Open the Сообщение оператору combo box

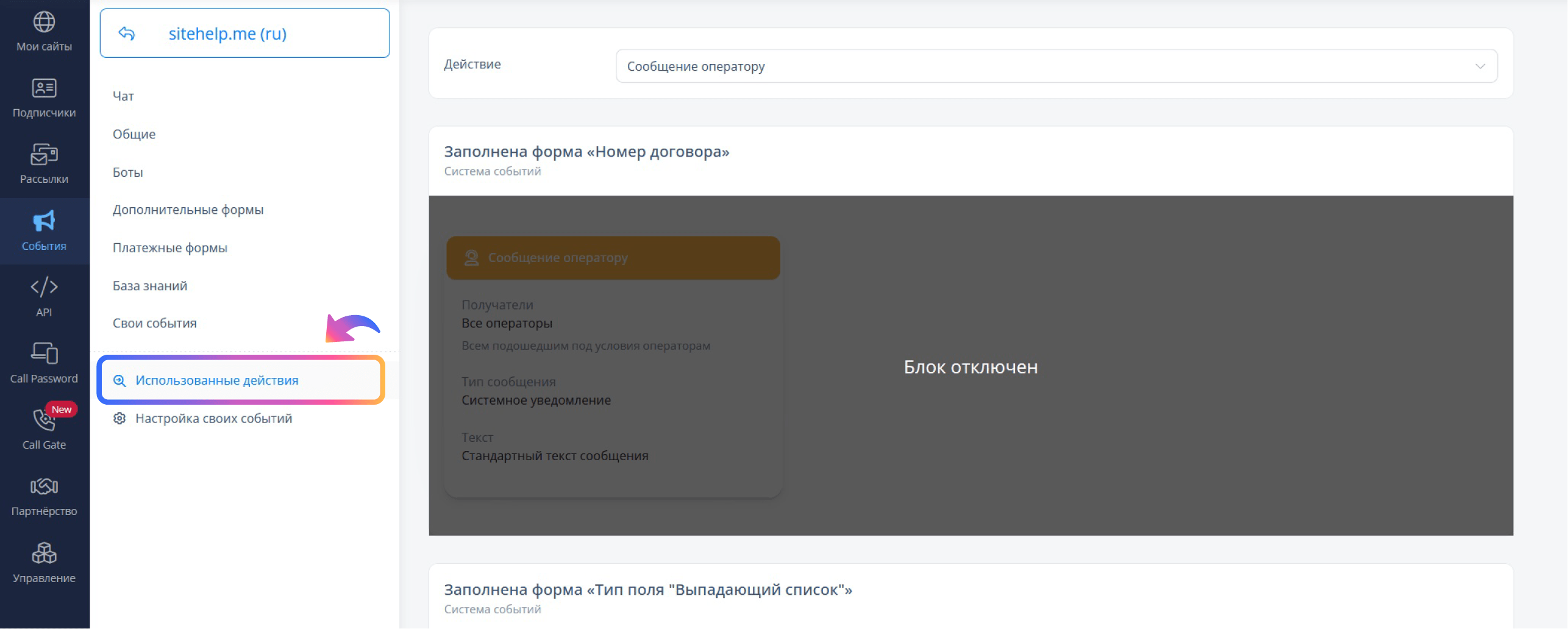click(1056, 66)
